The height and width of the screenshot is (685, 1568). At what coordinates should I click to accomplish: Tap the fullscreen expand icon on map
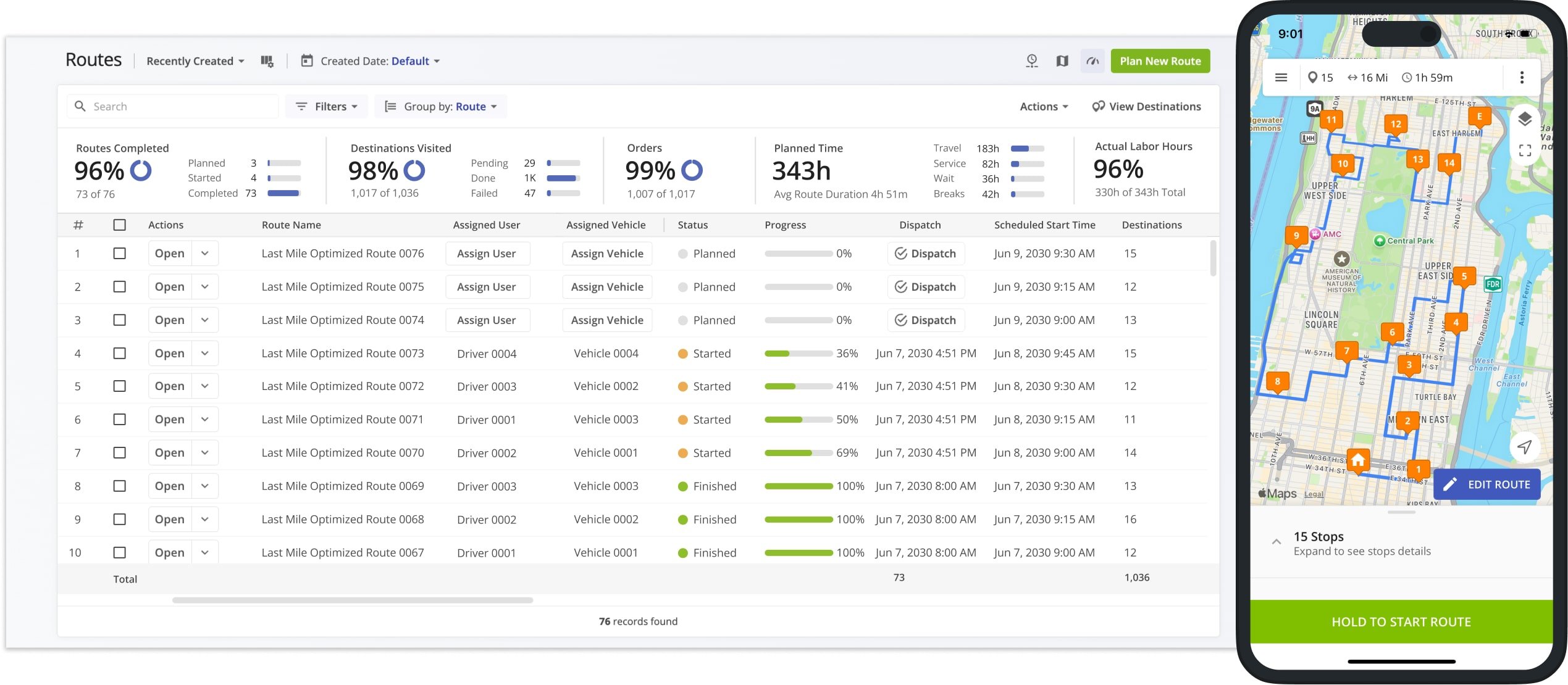click(x=1524, y=151)
